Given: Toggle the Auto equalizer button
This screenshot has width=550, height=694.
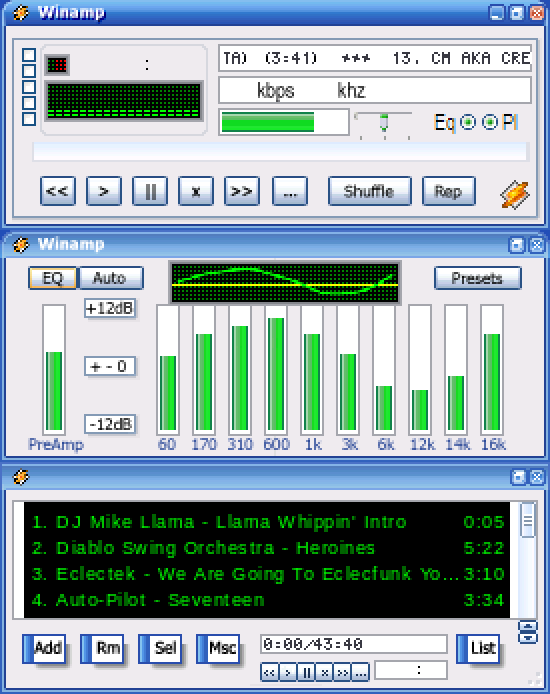Looking at the screenshot, I should [x=111, y=278].
